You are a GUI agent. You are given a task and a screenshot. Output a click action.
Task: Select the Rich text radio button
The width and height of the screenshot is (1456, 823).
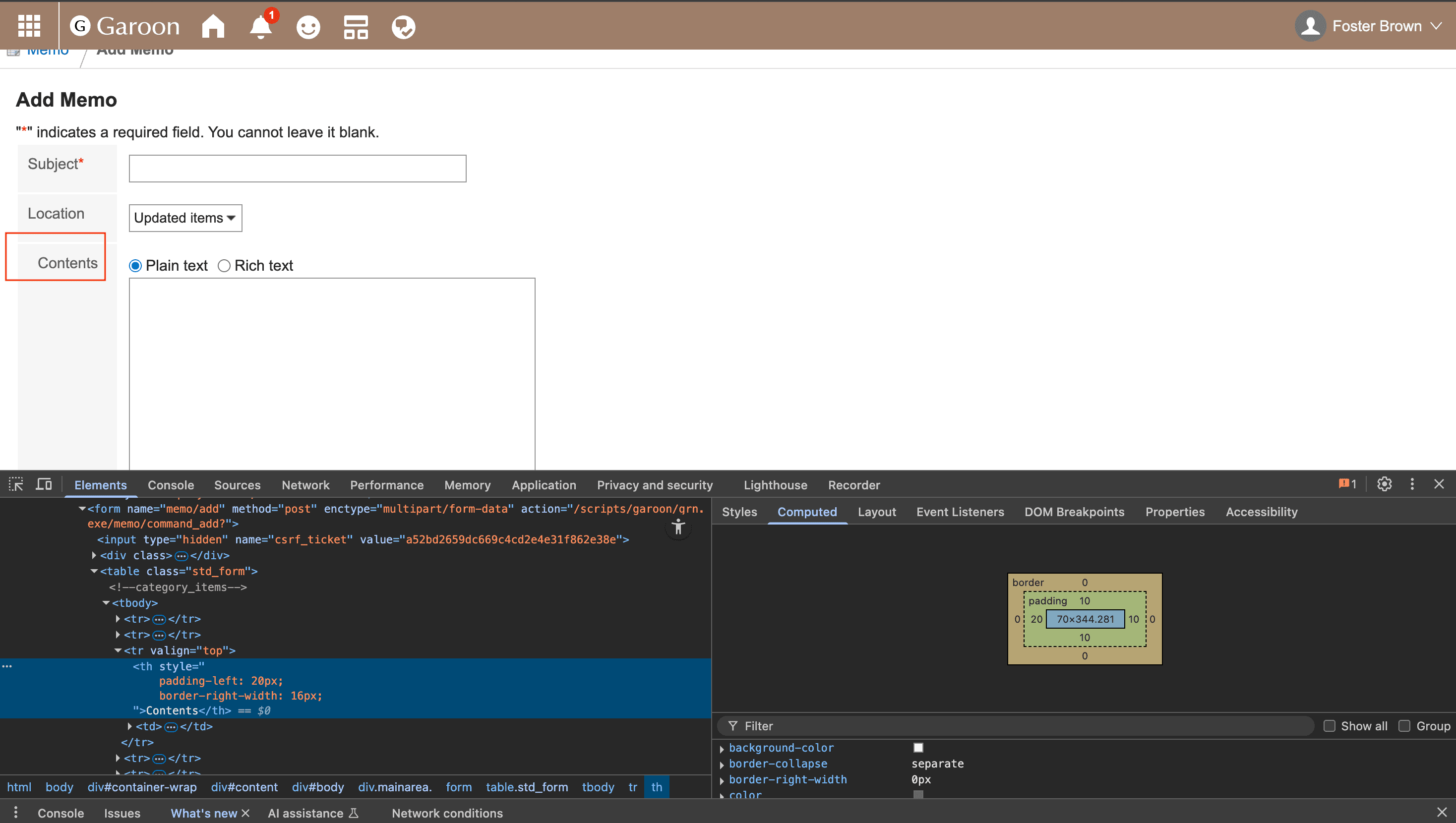pos(224,266)
